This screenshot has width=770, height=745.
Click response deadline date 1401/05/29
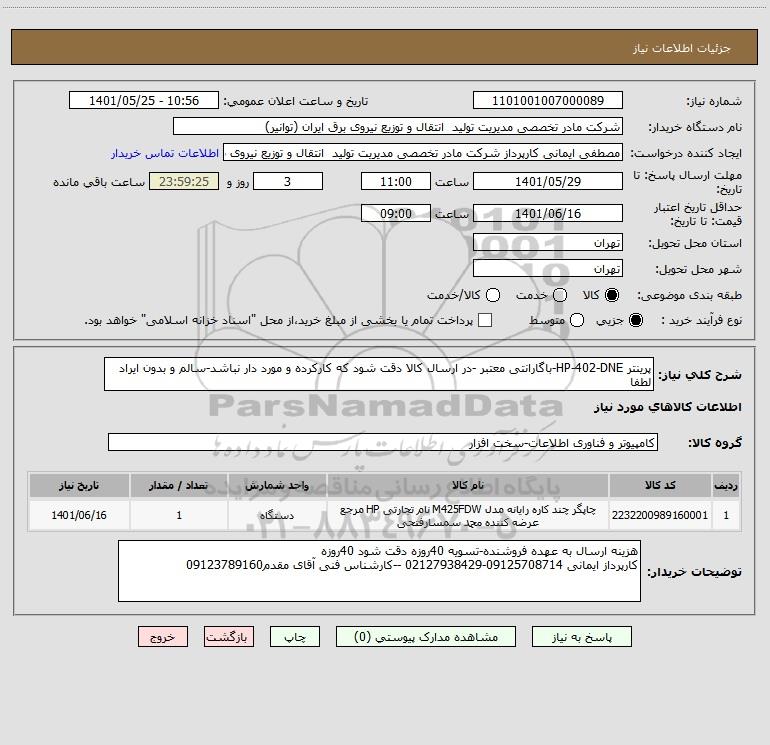click(548, 181)
